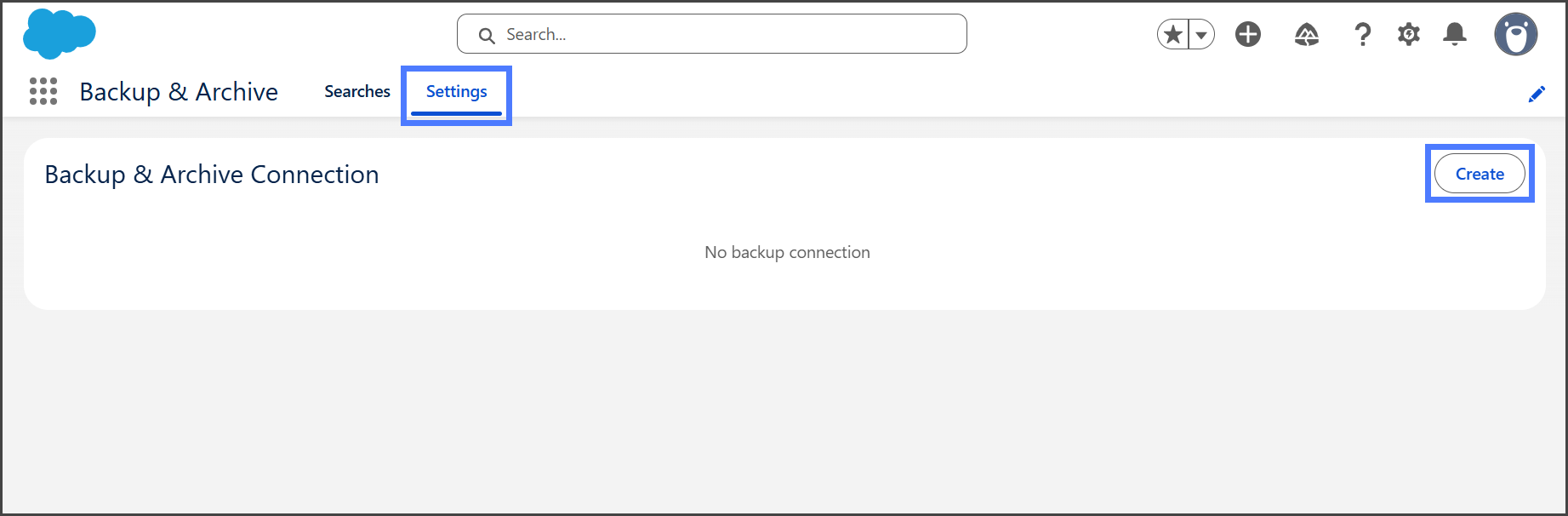Open the Trailhead guidance icon
Screen dimensions: 1568x516
coord(1307,35)
